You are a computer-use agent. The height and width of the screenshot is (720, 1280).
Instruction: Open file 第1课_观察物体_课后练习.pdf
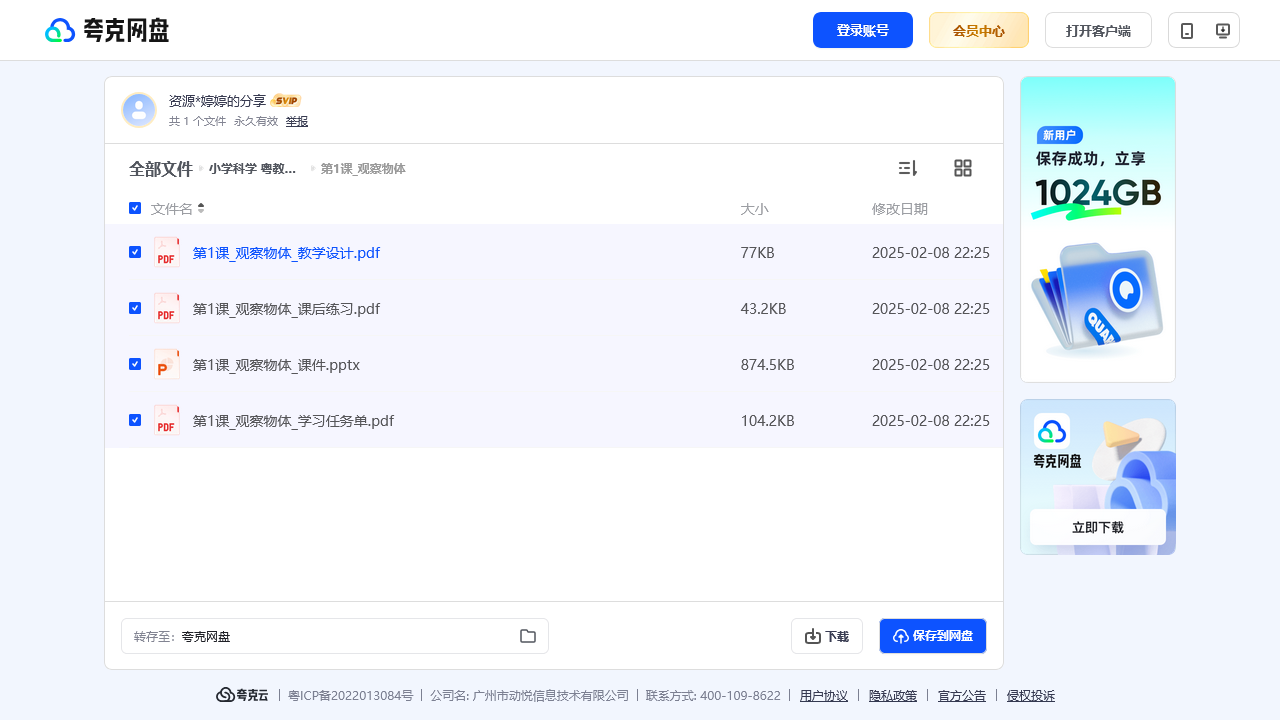click(x=286, y=309)
